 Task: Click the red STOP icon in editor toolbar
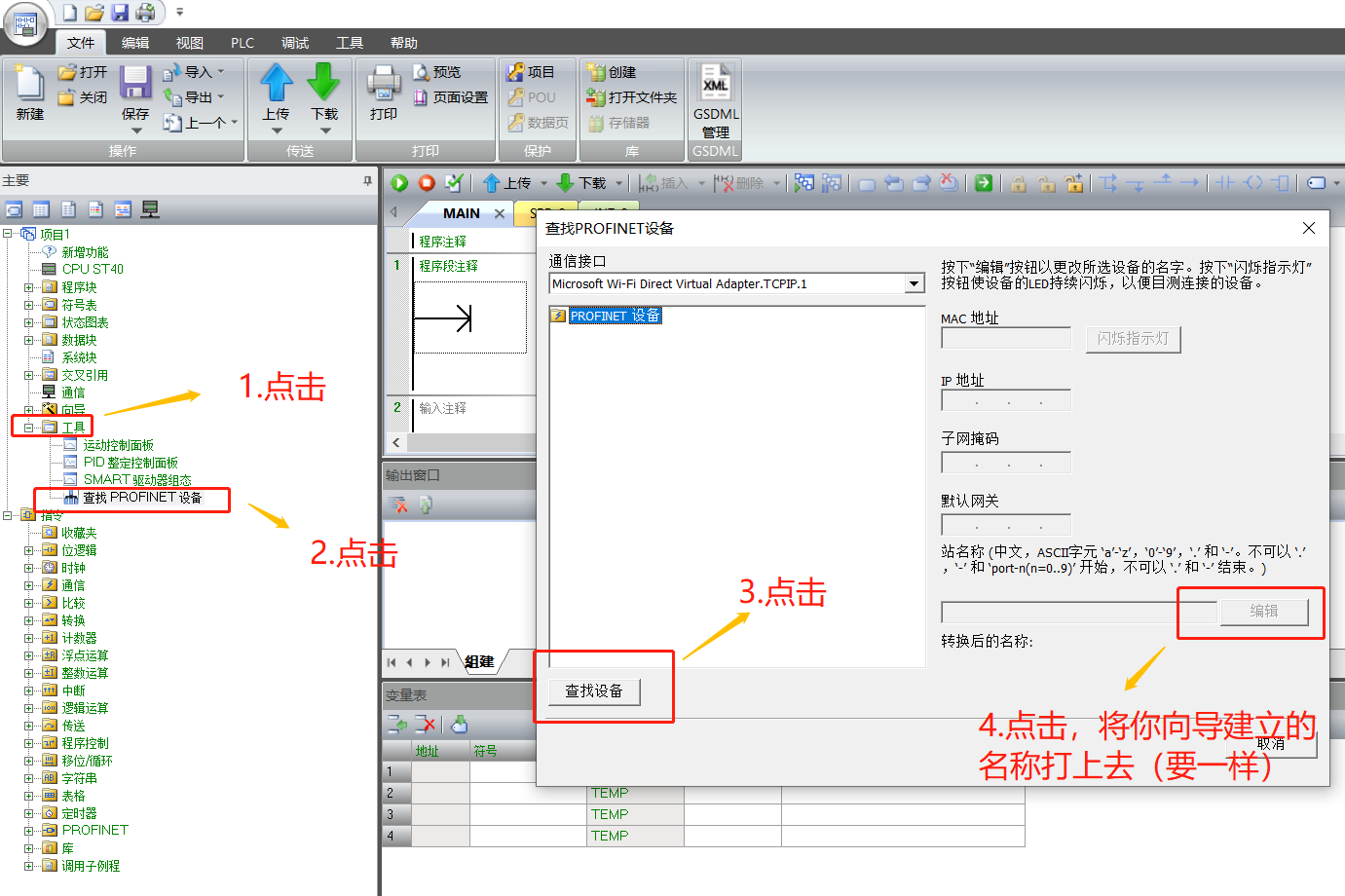click(x=427, y=183)
